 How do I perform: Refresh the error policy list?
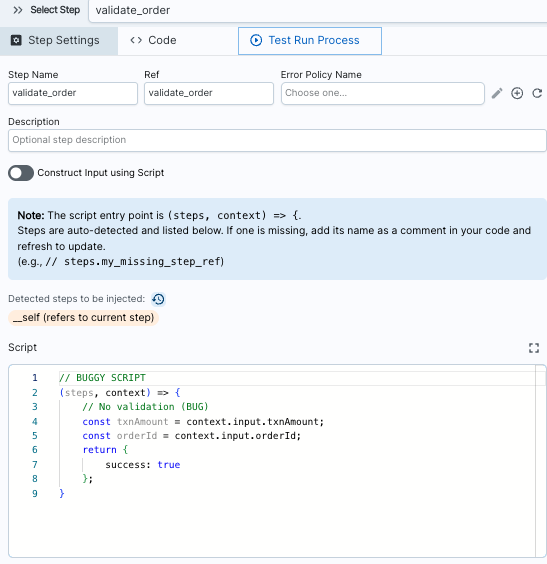click(537, 94)
